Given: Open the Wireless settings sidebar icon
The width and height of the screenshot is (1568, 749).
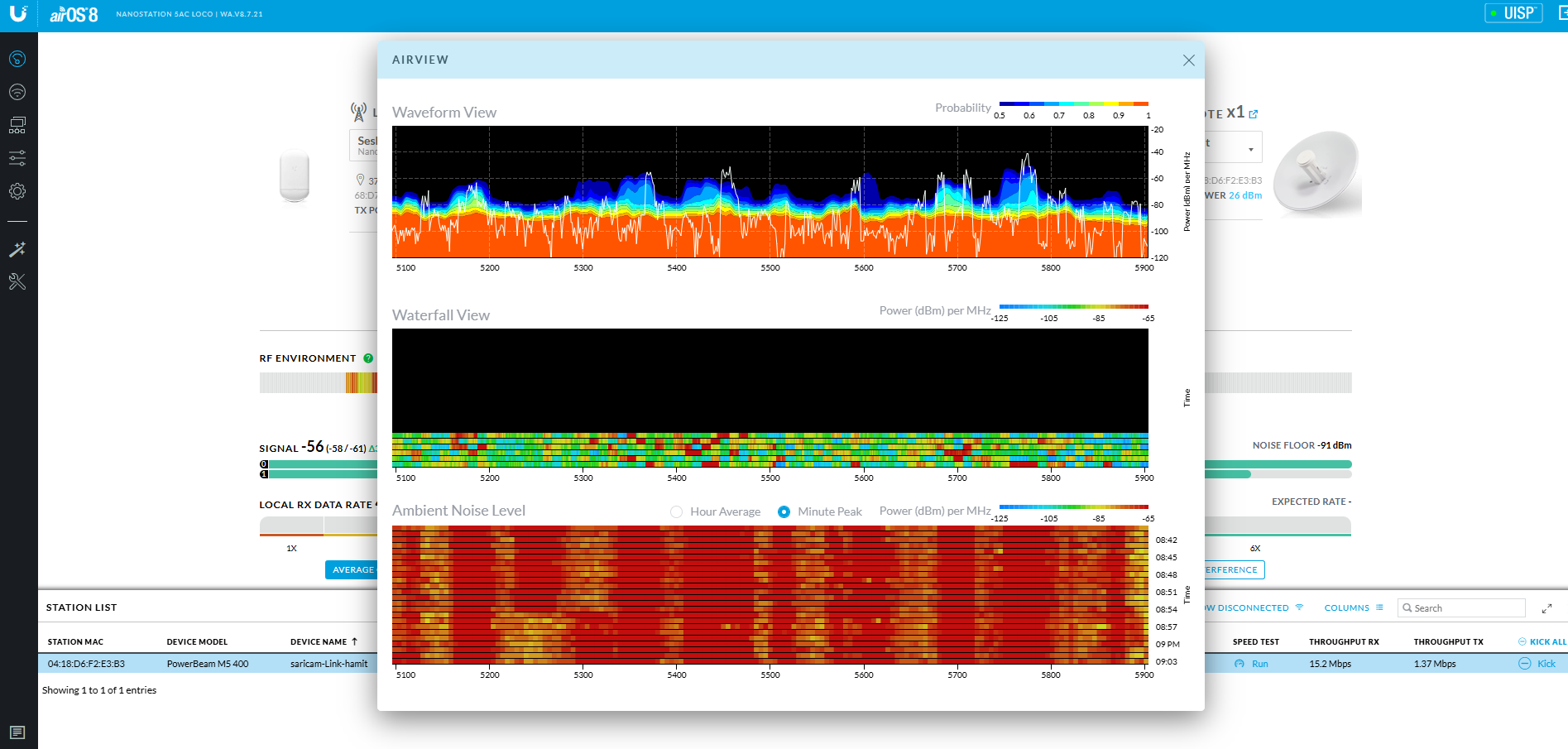Looking at the screenshot, I should 17,92.
